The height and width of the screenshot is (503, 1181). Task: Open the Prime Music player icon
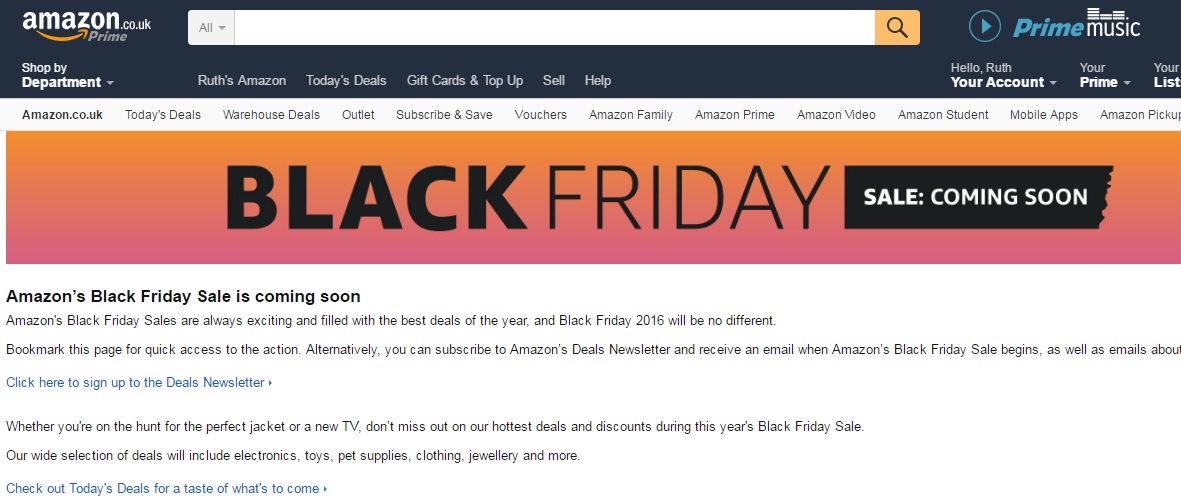click(x=985, y=27)
